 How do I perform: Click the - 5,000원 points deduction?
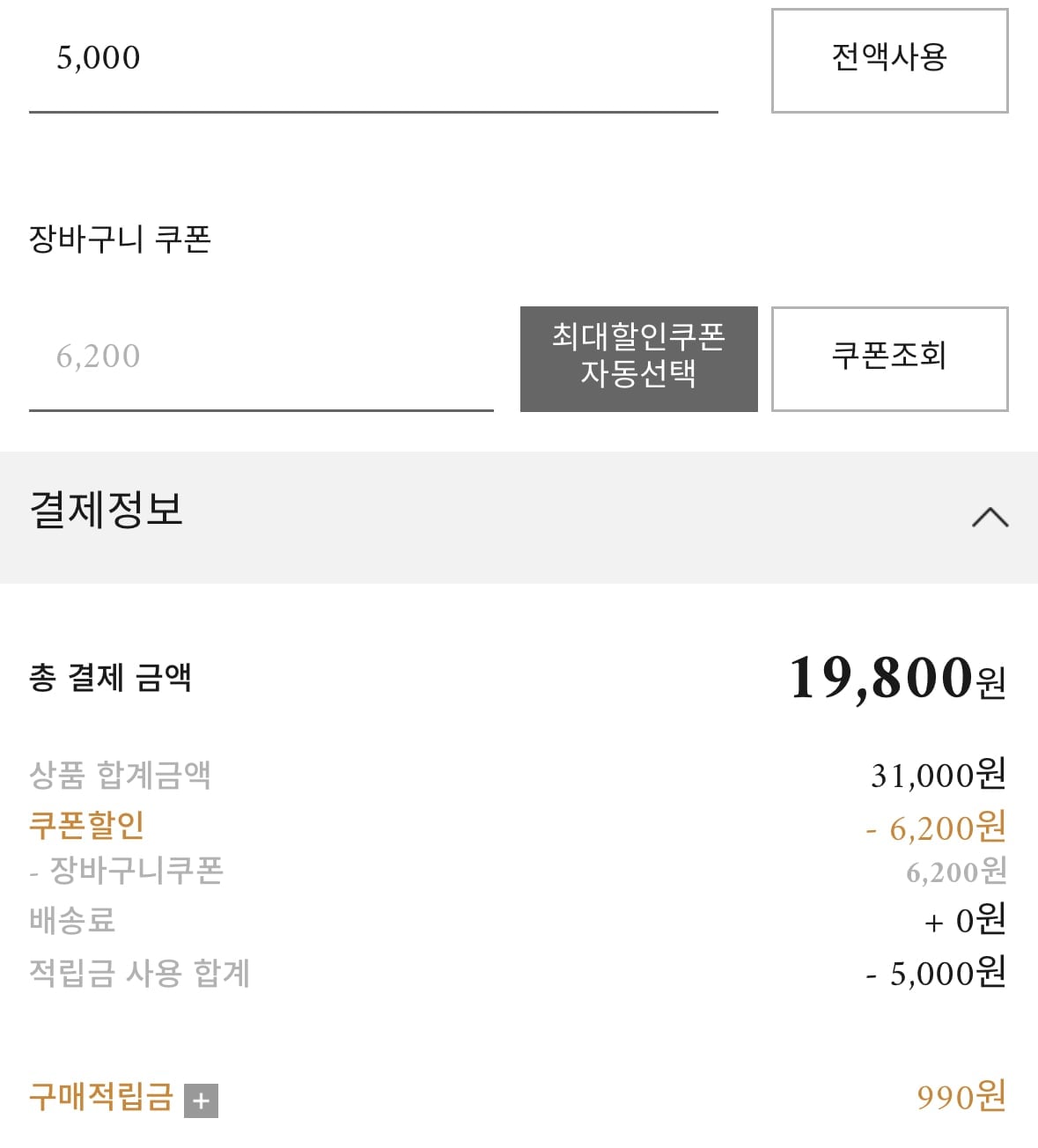[x=935, y=974]
